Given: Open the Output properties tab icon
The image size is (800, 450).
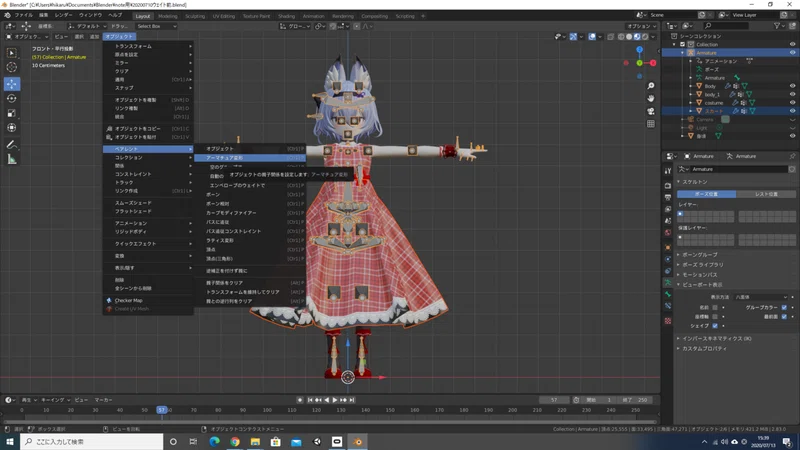Looking at the screenshot, I should coord(668,197).
